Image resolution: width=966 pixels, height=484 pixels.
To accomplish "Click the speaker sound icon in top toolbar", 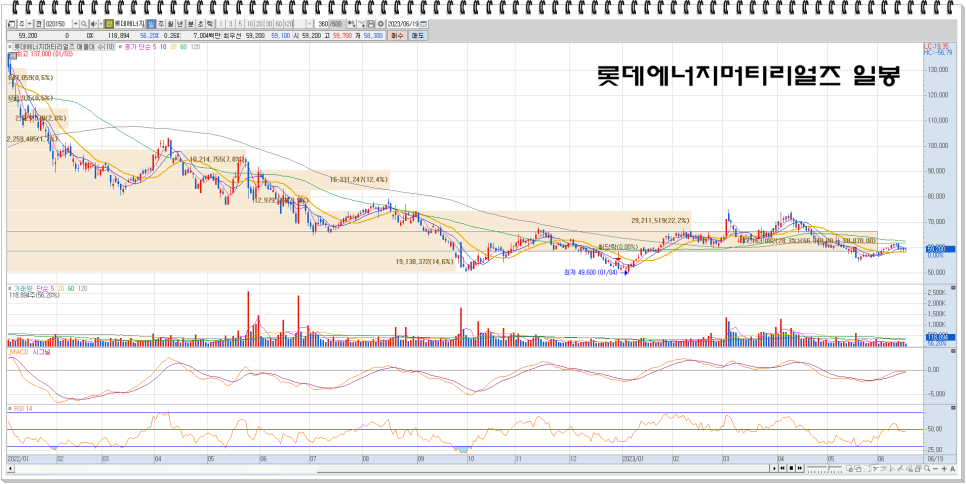I will tap(94, 23).
